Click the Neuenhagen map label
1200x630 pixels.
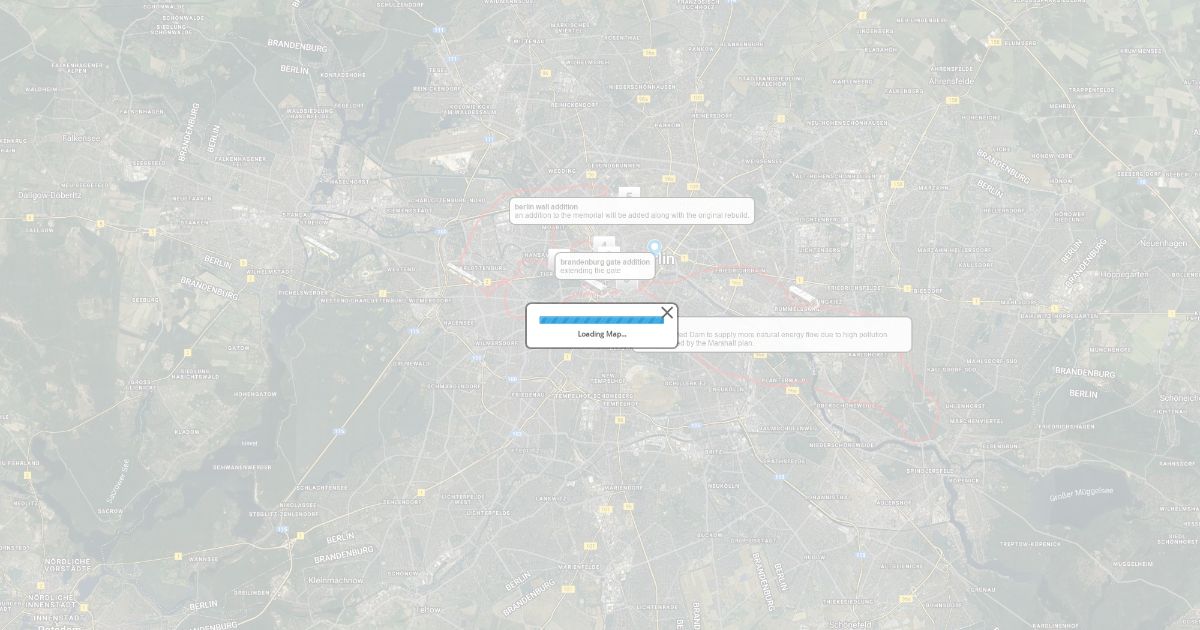click(x=1164, y=243)
